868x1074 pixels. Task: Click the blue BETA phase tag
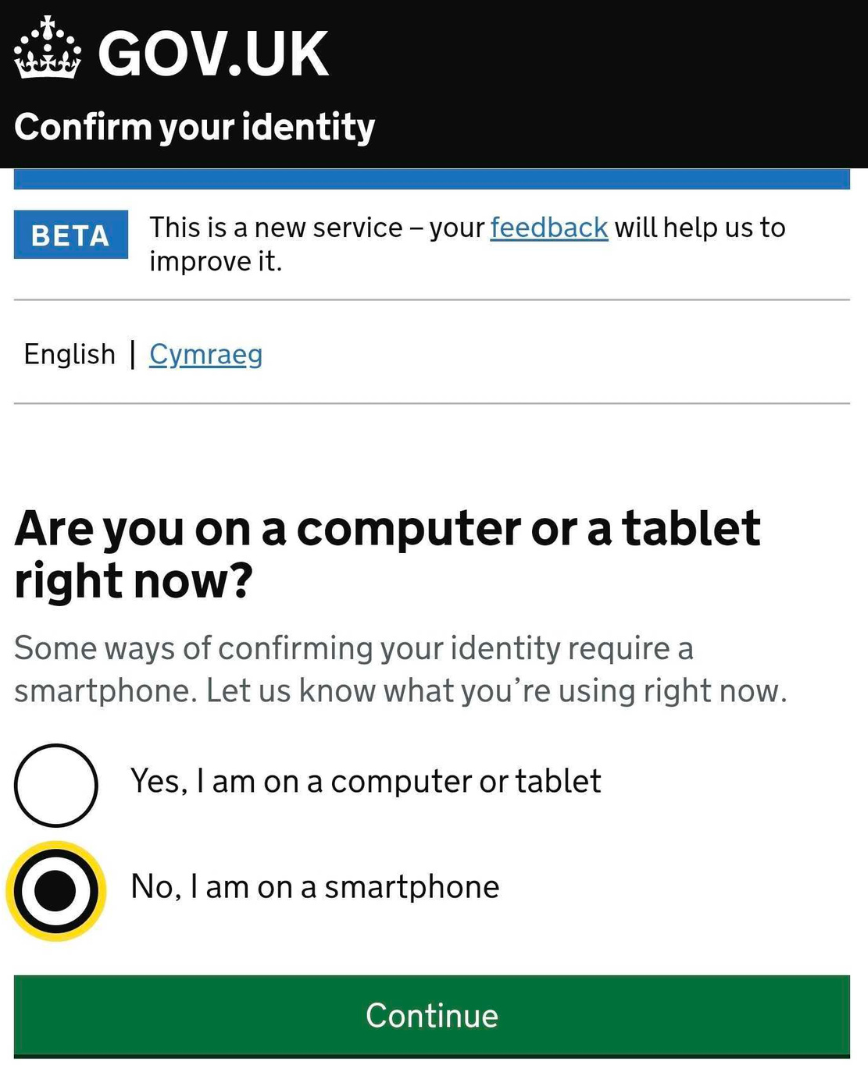click(x=70, y=236)
